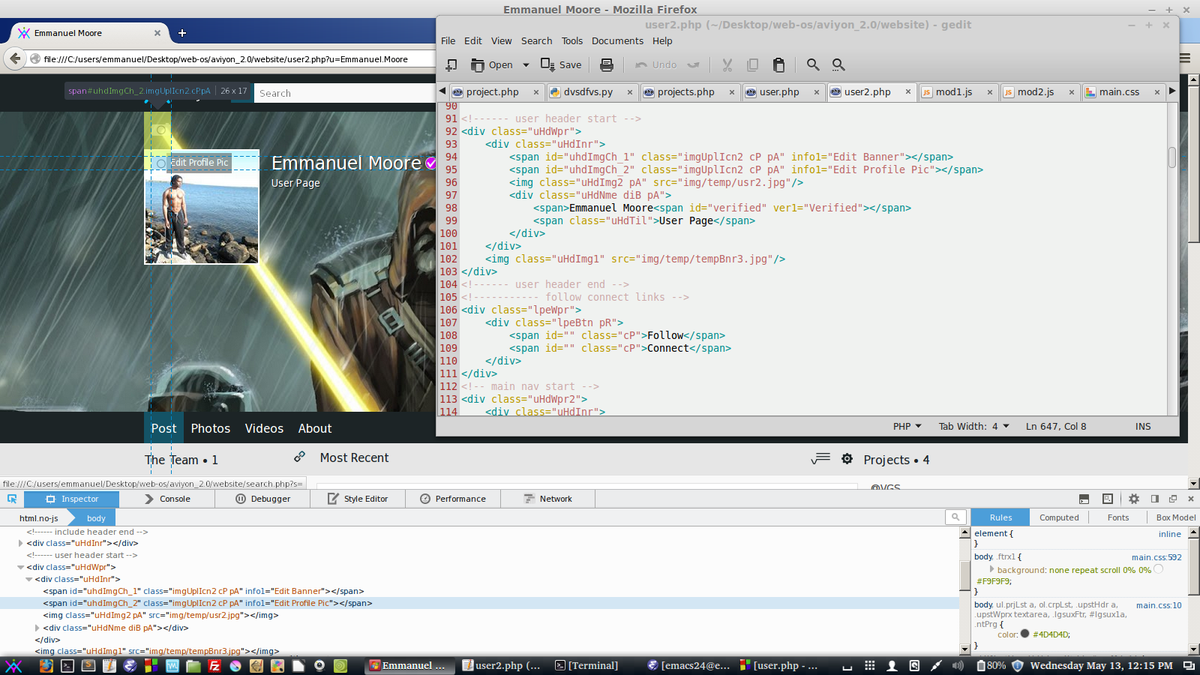Paste the clipboard contents in gedit
The width and height of the screenshot is (1200, 675).
(x=779, y=65)
